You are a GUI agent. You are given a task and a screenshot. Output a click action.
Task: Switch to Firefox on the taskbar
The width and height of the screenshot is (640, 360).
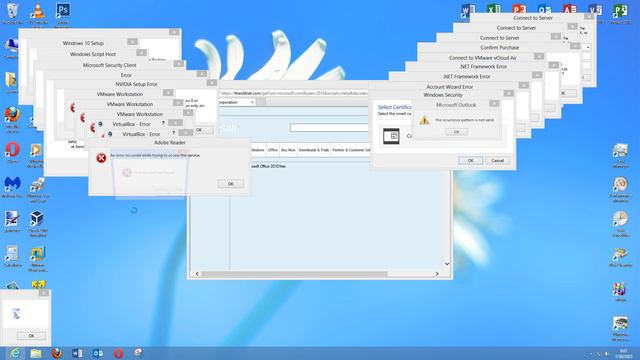57,353
